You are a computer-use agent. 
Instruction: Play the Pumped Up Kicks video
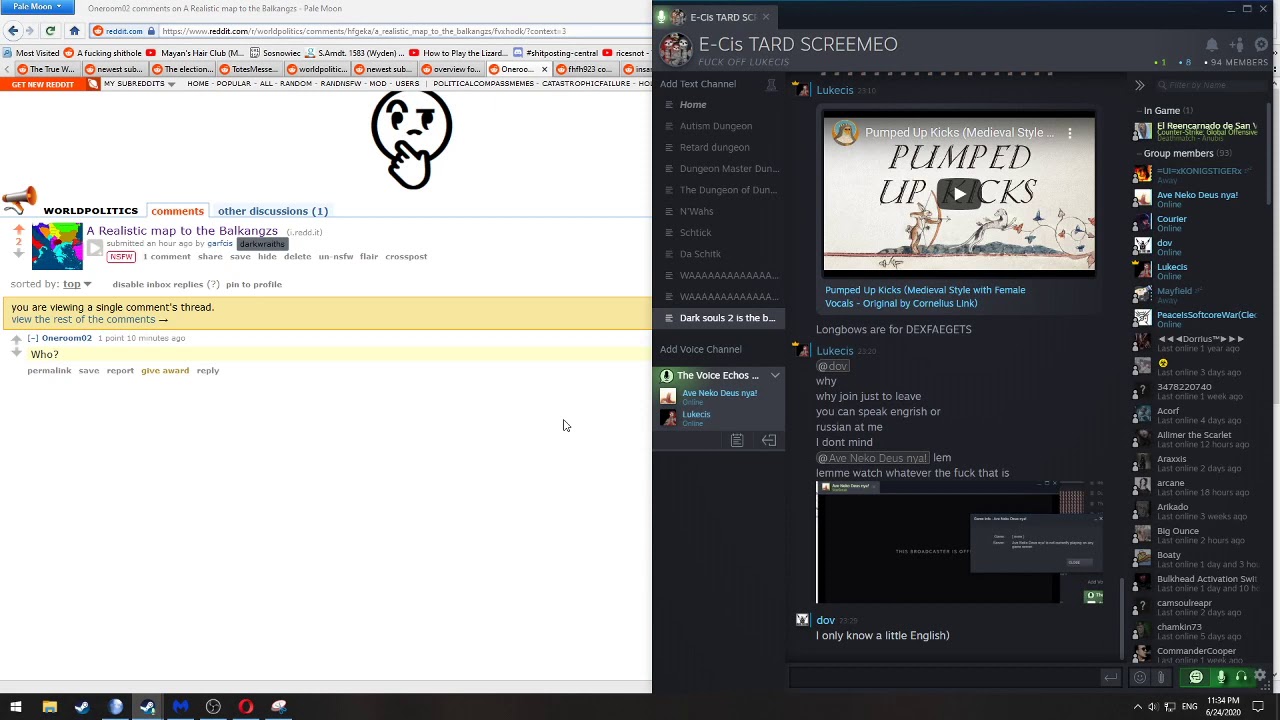click(x=959, y=194)
